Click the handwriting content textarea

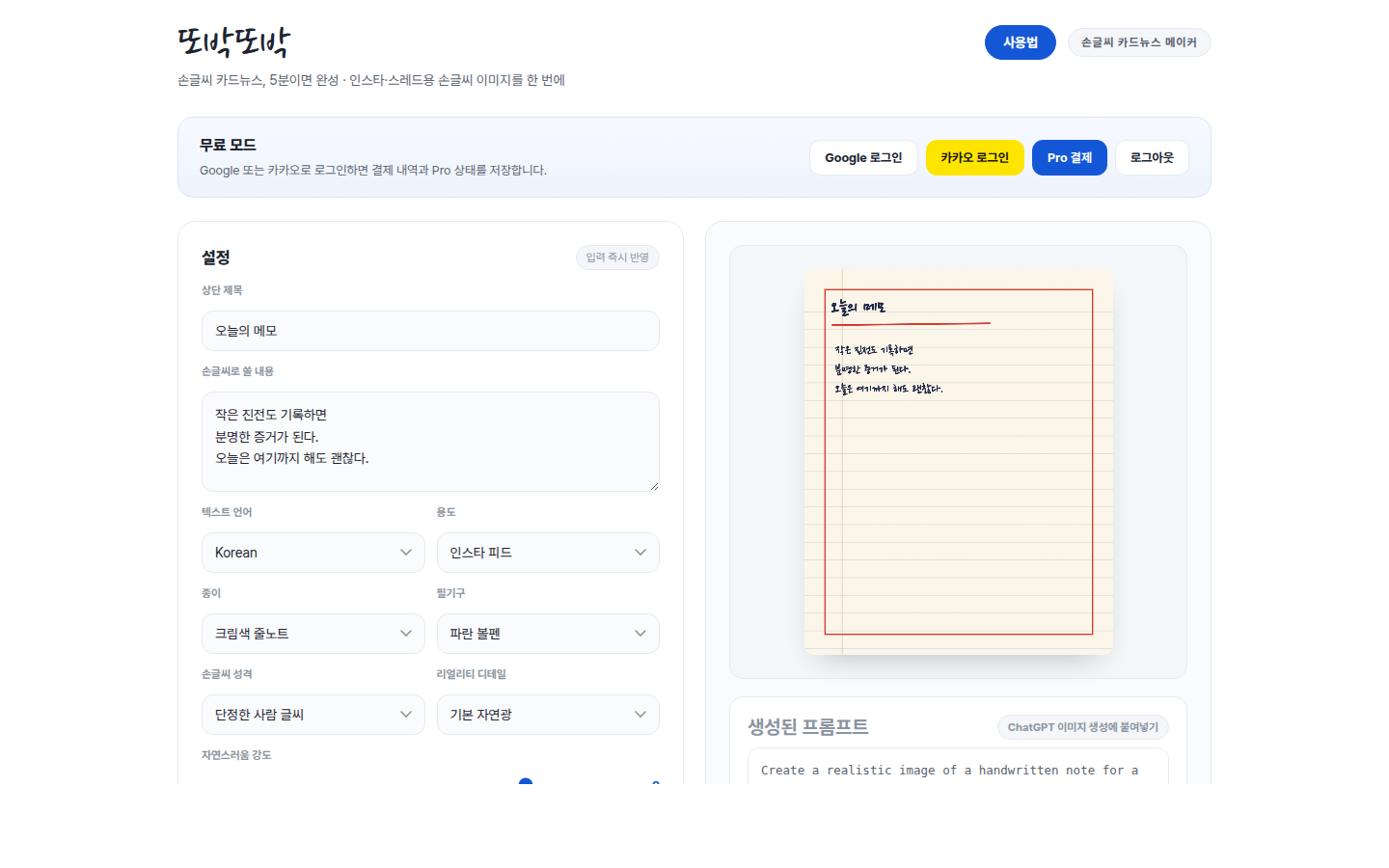click(x=430, y=442)
